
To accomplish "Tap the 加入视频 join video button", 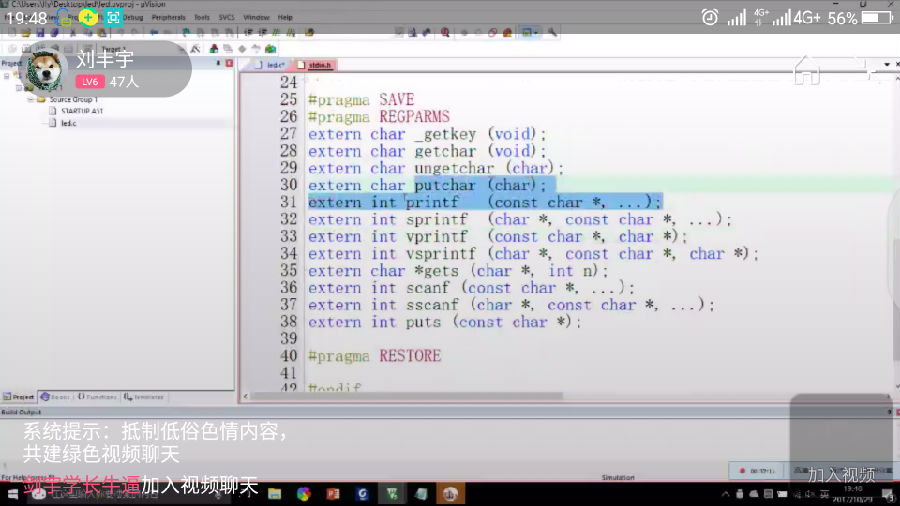I will point(841,475).
